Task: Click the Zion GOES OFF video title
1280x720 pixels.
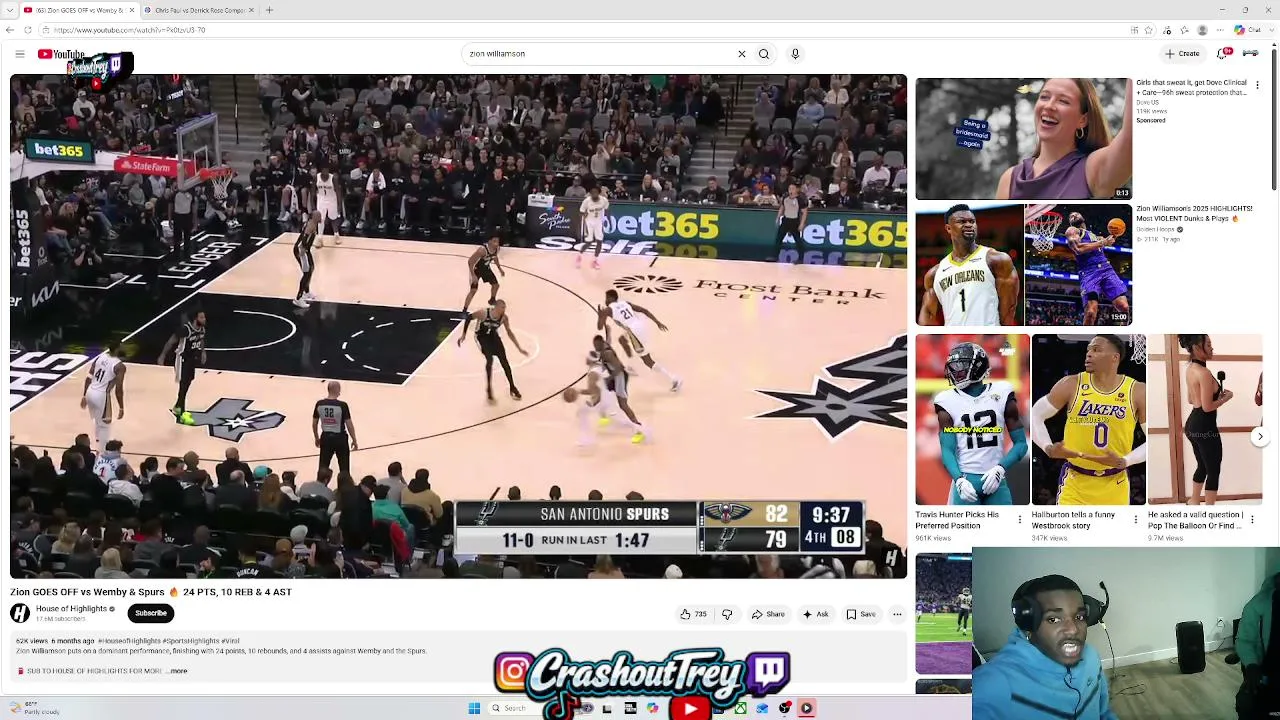Action: click(x=151, y=592)
